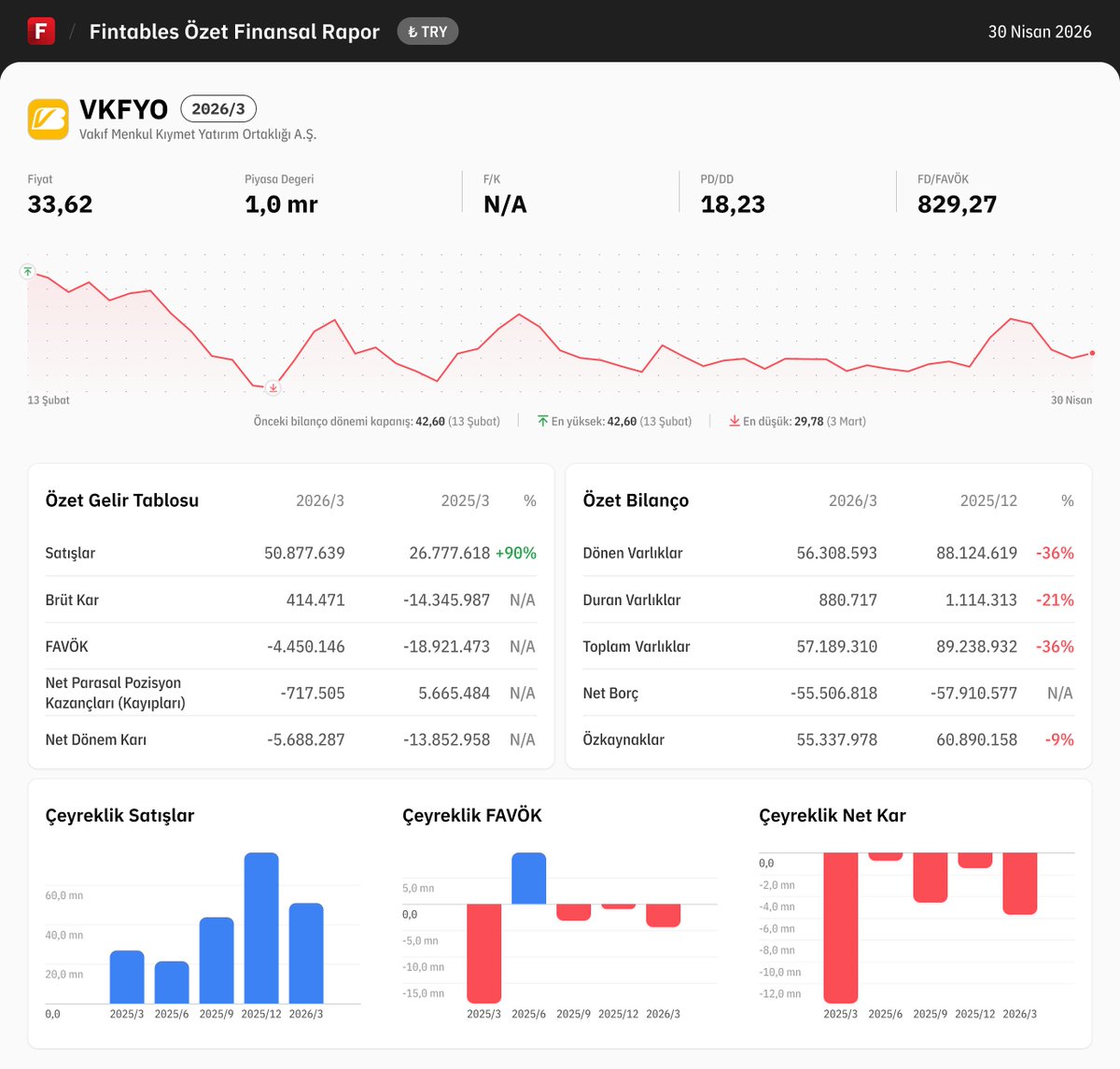Click the Fiyat value 33,62

click(x=61, y=204)
